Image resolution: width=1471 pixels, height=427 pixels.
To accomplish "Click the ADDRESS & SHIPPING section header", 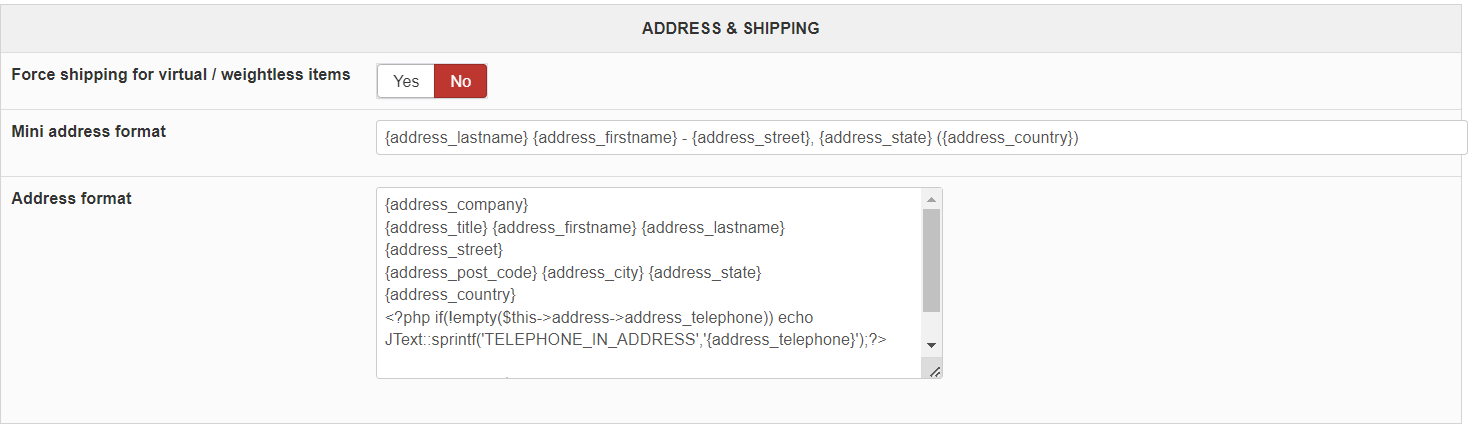I will [730, 29].
